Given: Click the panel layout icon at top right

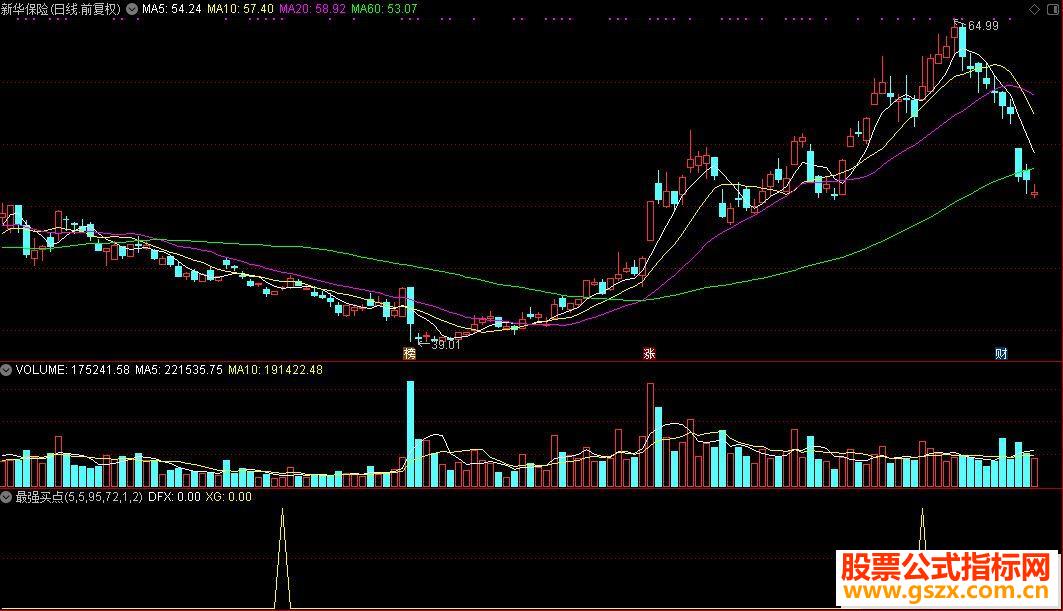Looking at the screenshot, I should point(1052,9).
